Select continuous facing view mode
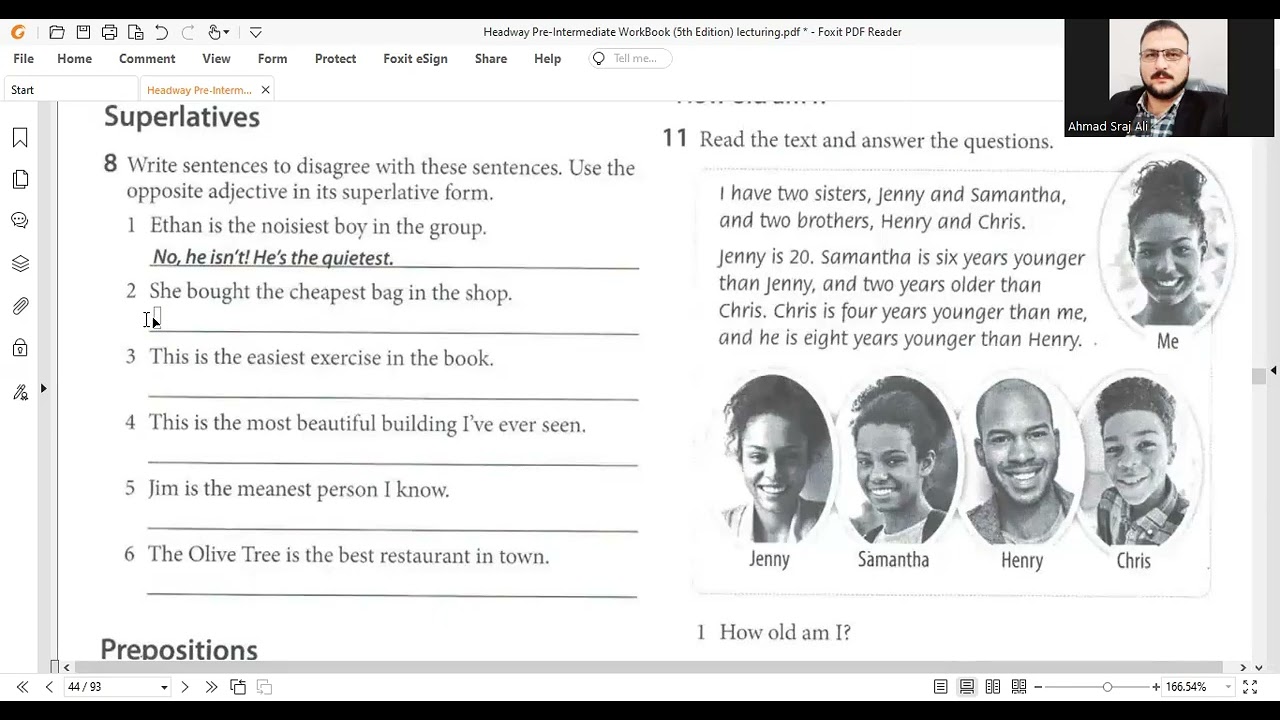Screen dimensions: 1280x720 pos(1019,687)
